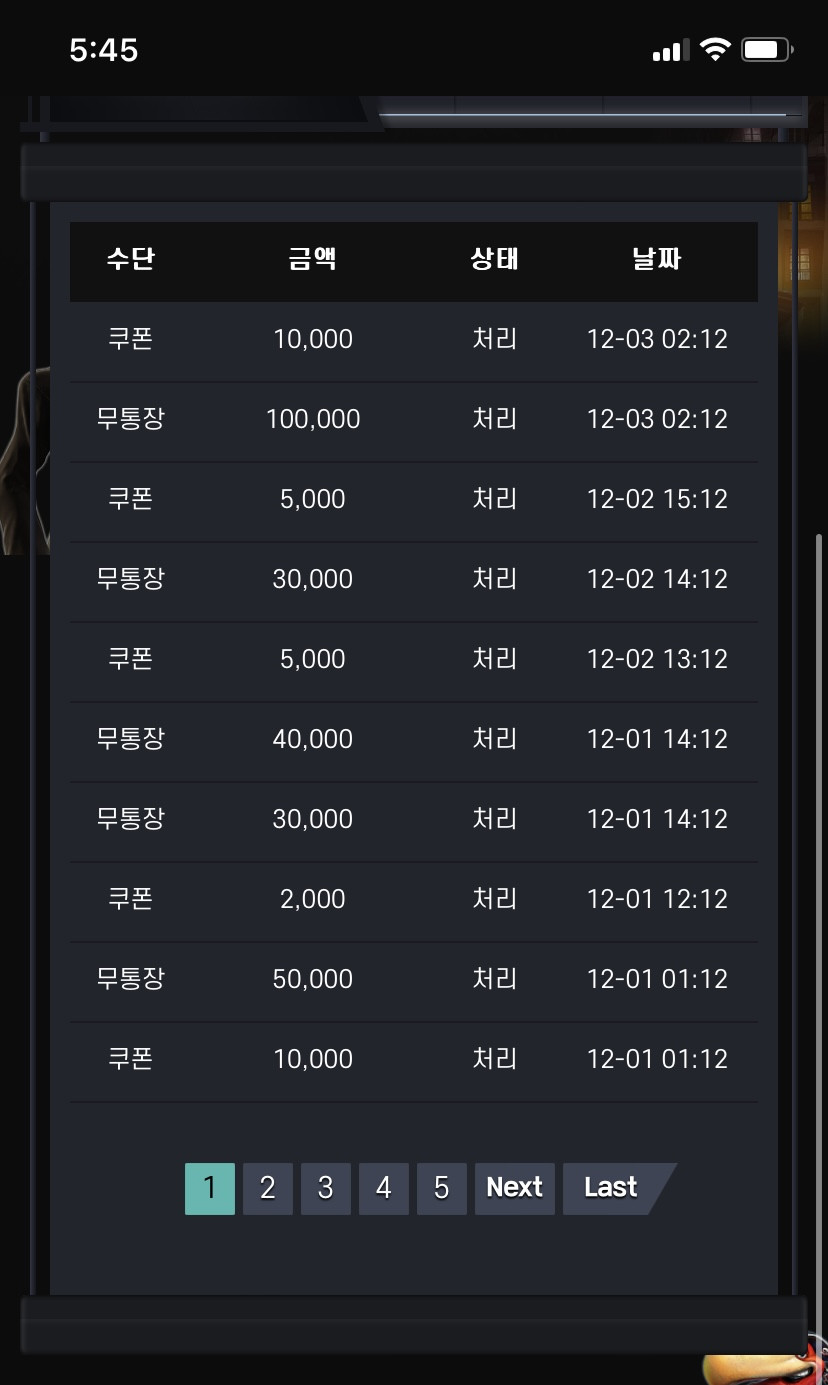Tap the Wi-Fi status icon
This screenshot has width=828, height=1385.
tap(715, 50)
